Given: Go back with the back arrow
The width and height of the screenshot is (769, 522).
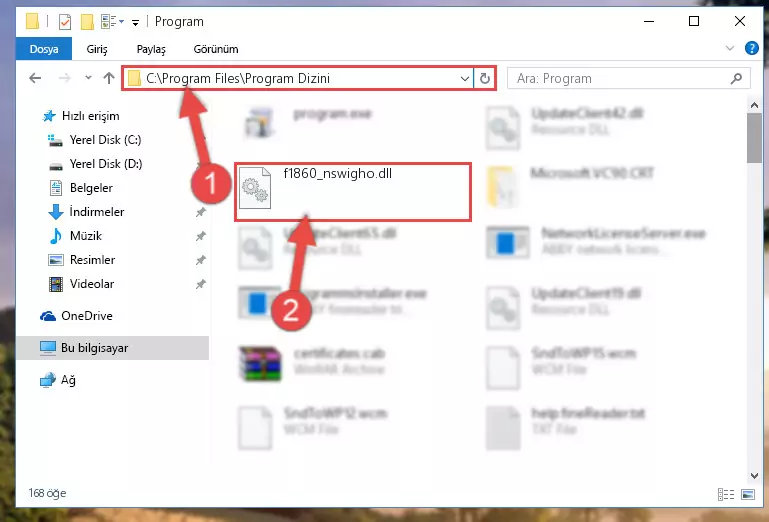Looking at the screenshot, I should (35, 78).
